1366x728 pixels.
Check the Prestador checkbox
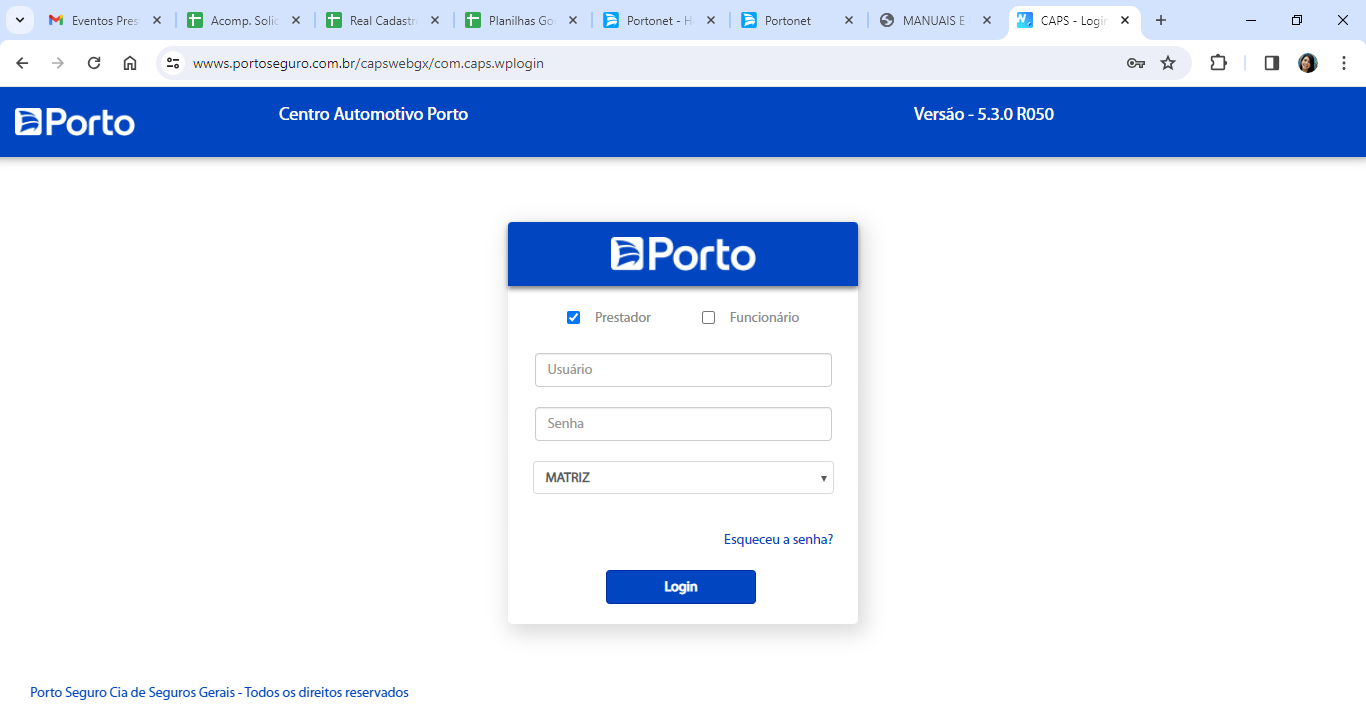tap(573, 318)
